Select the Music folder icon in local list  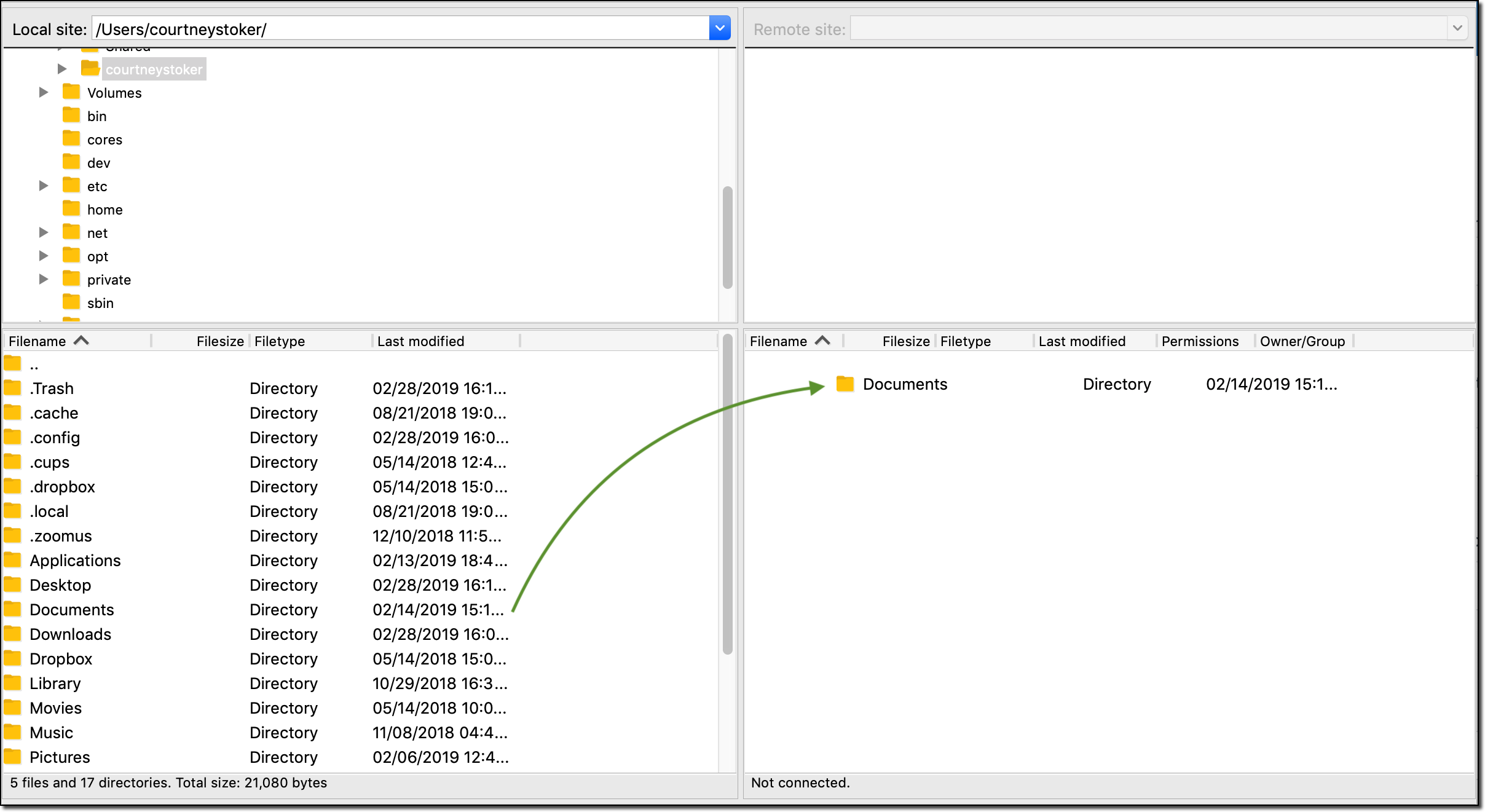click(13, 732)
